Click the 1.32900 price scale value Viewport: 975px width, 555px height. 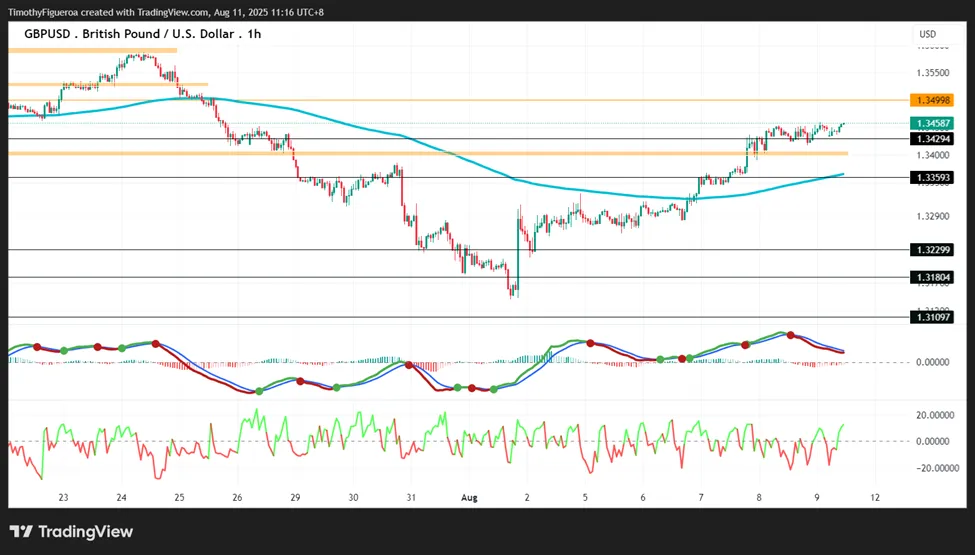933,216
